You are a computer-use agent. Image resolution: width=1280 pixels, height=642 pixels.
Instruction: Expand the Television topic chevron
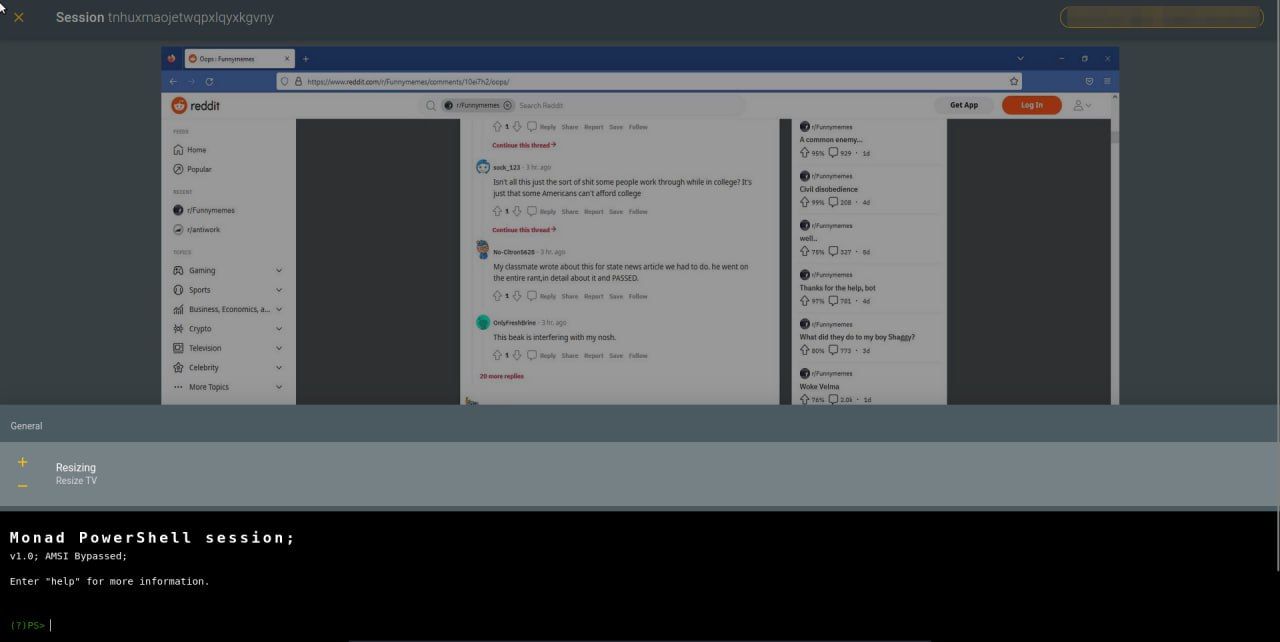(x=279, y=348)
